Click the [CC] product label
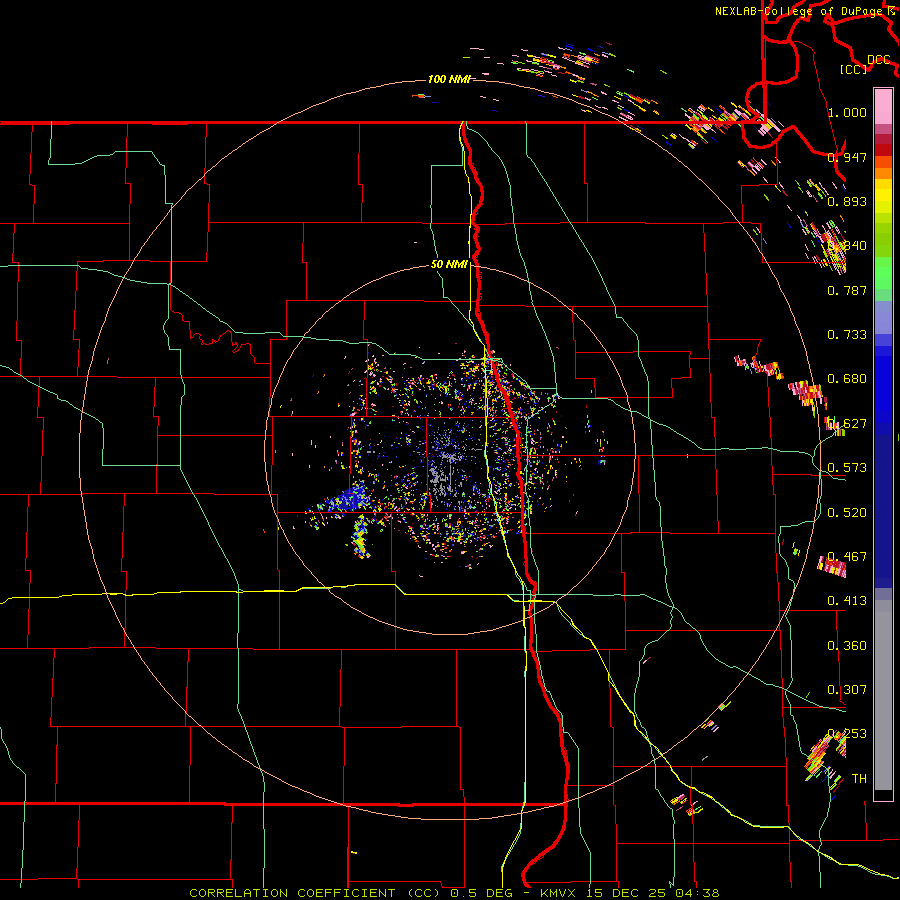This screenshot has width=900, height=900. [x=853, y=69]
